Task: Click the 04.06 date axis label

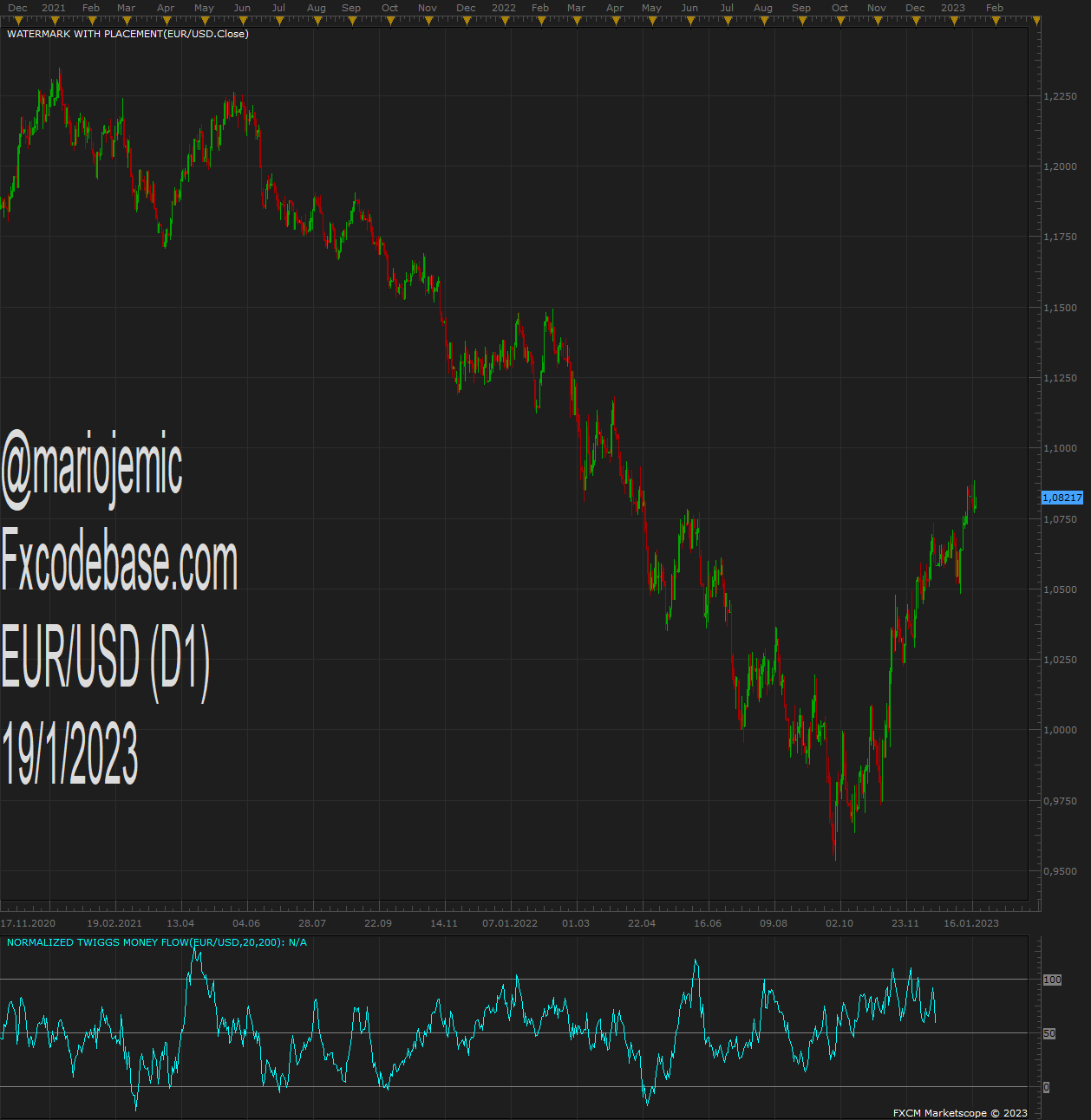Action: click(x=246, y=923)
